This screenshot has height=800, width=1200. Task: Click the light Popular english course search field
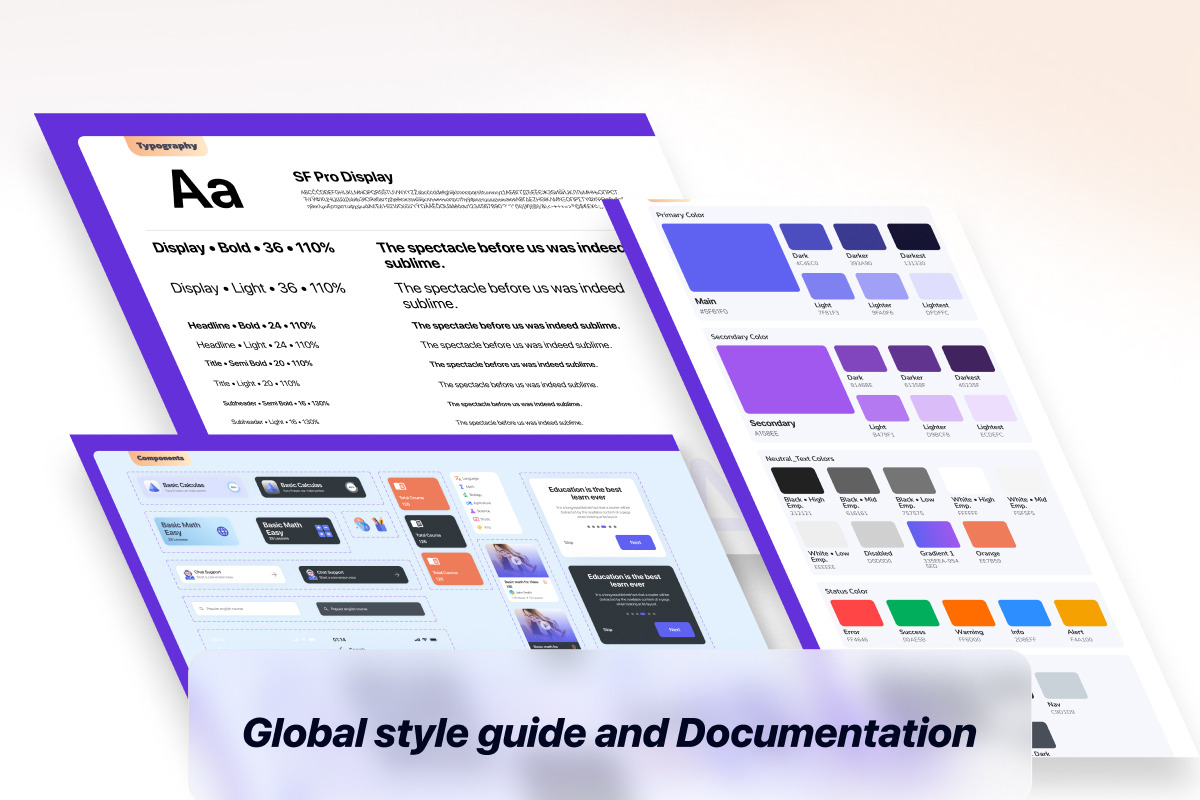tap(246, 609)
